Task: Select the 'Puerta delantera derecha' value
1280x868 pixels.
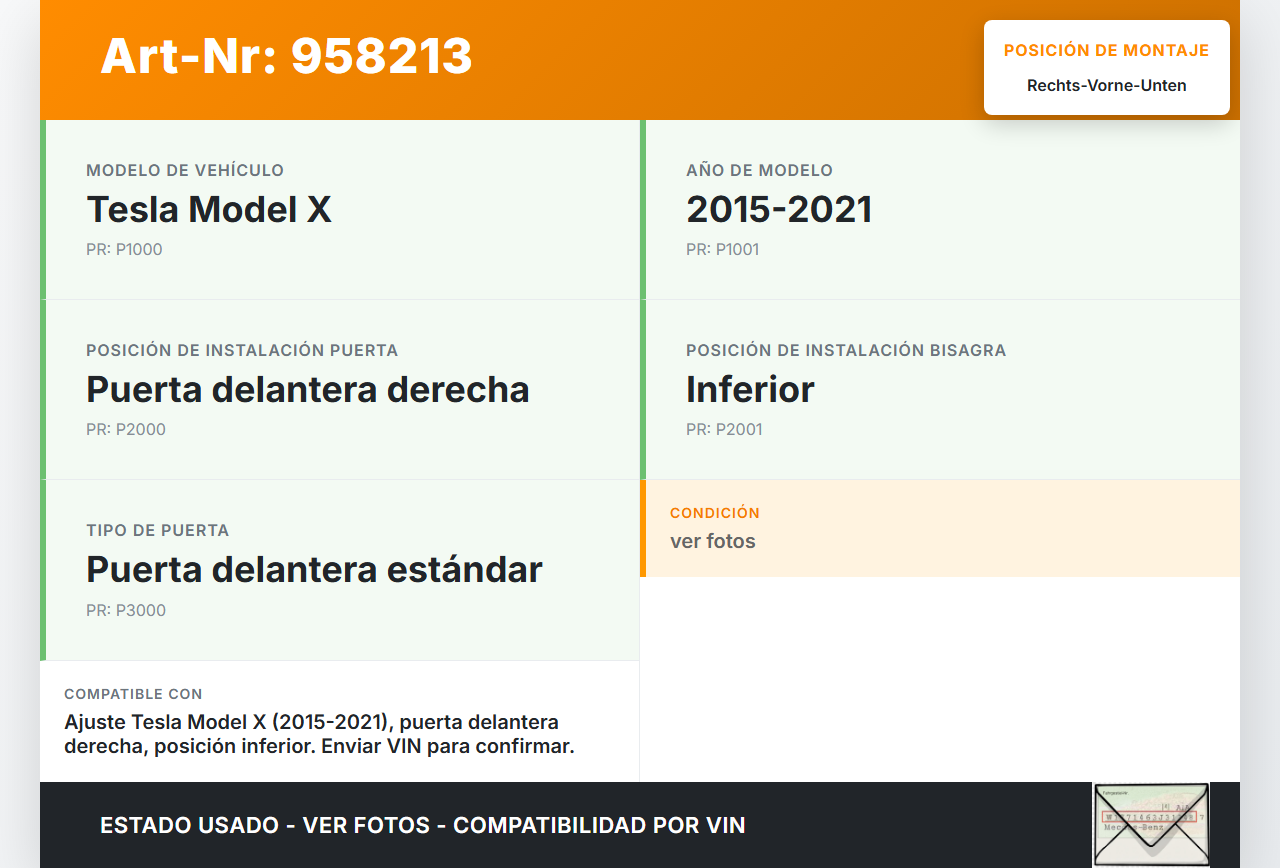Action: tap(308, 389)
